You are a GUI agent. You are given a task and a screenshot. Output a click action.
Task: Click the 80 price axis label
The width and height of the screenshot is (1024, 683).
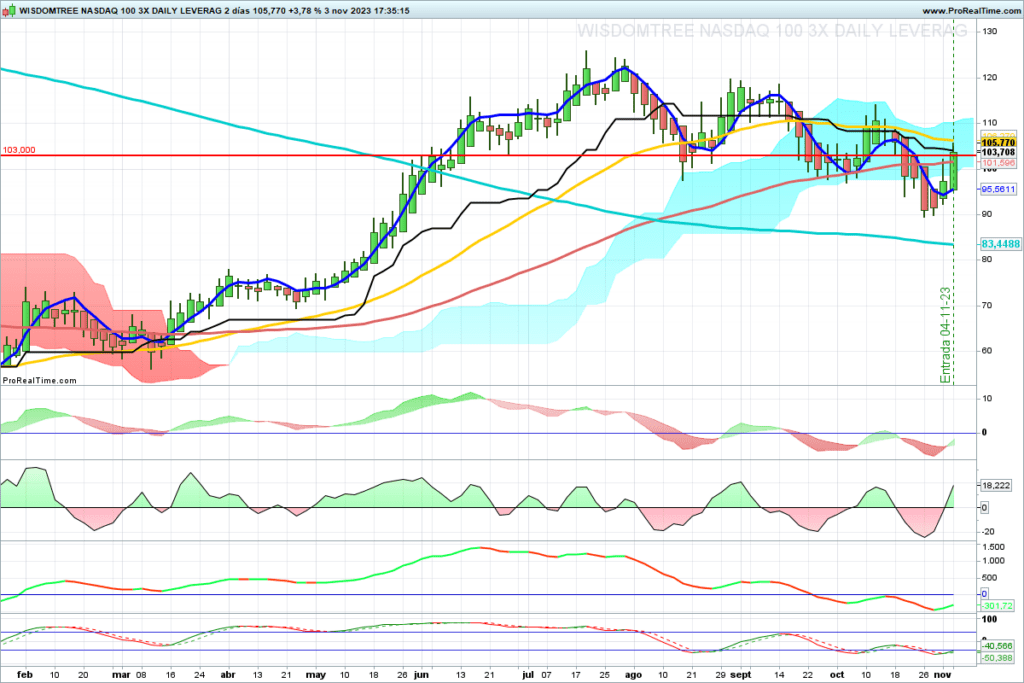tap(987, 259)
